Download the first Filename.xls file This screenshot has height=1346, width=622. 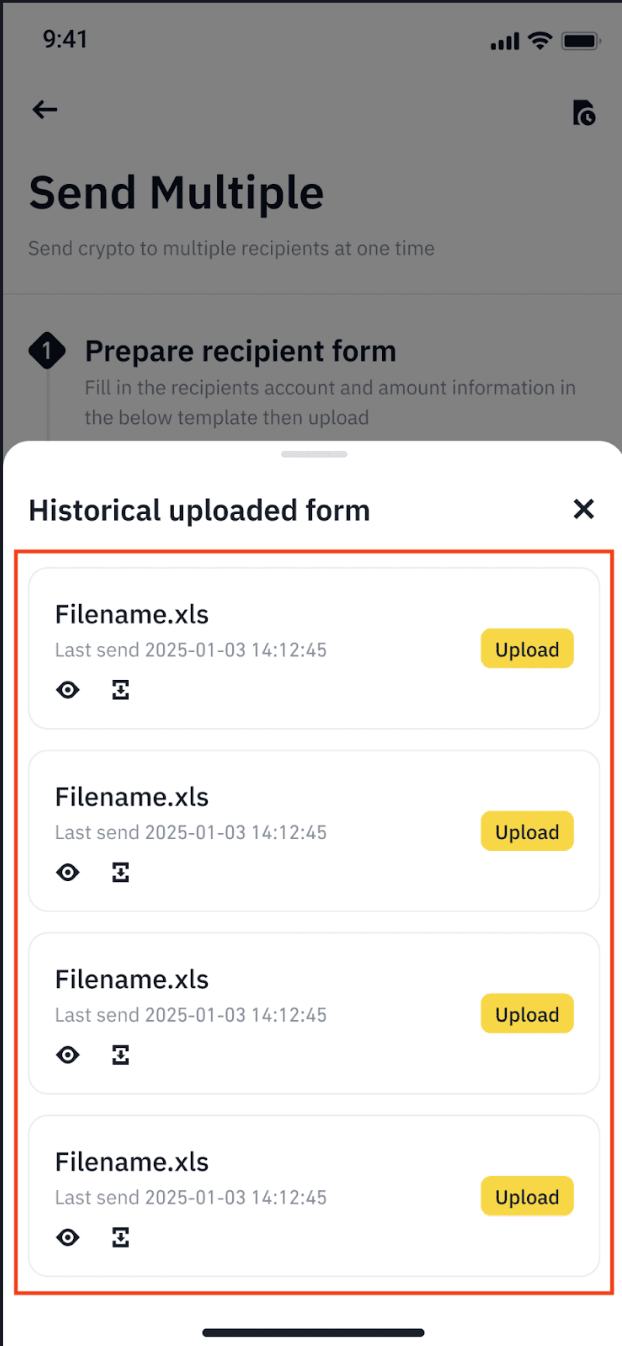[x=121, y=690]
